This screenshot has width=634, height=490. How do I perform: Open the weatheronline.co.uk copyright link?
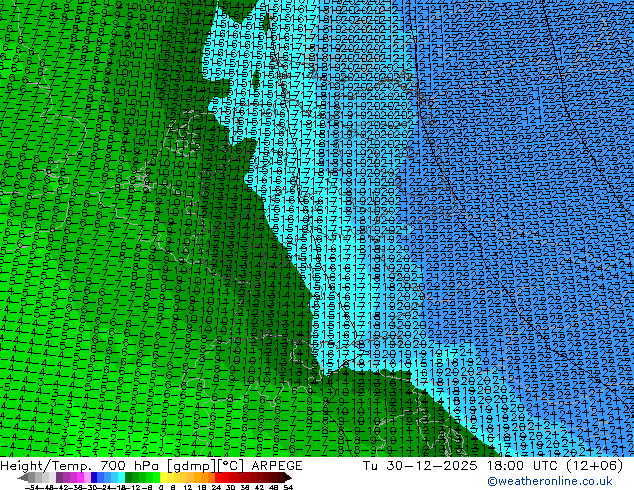(x=550, y=481)
